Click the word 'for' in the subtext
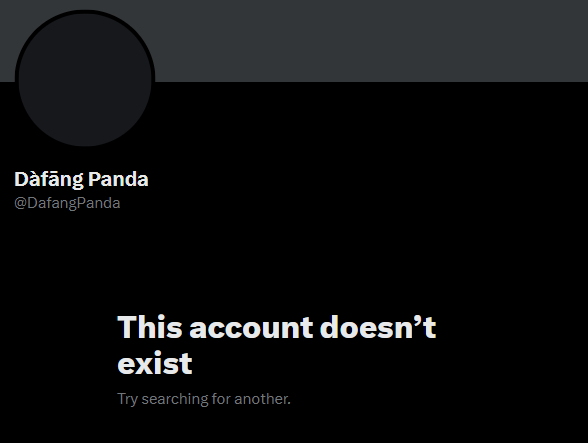 pyautogui.click(x=221, y=399)
